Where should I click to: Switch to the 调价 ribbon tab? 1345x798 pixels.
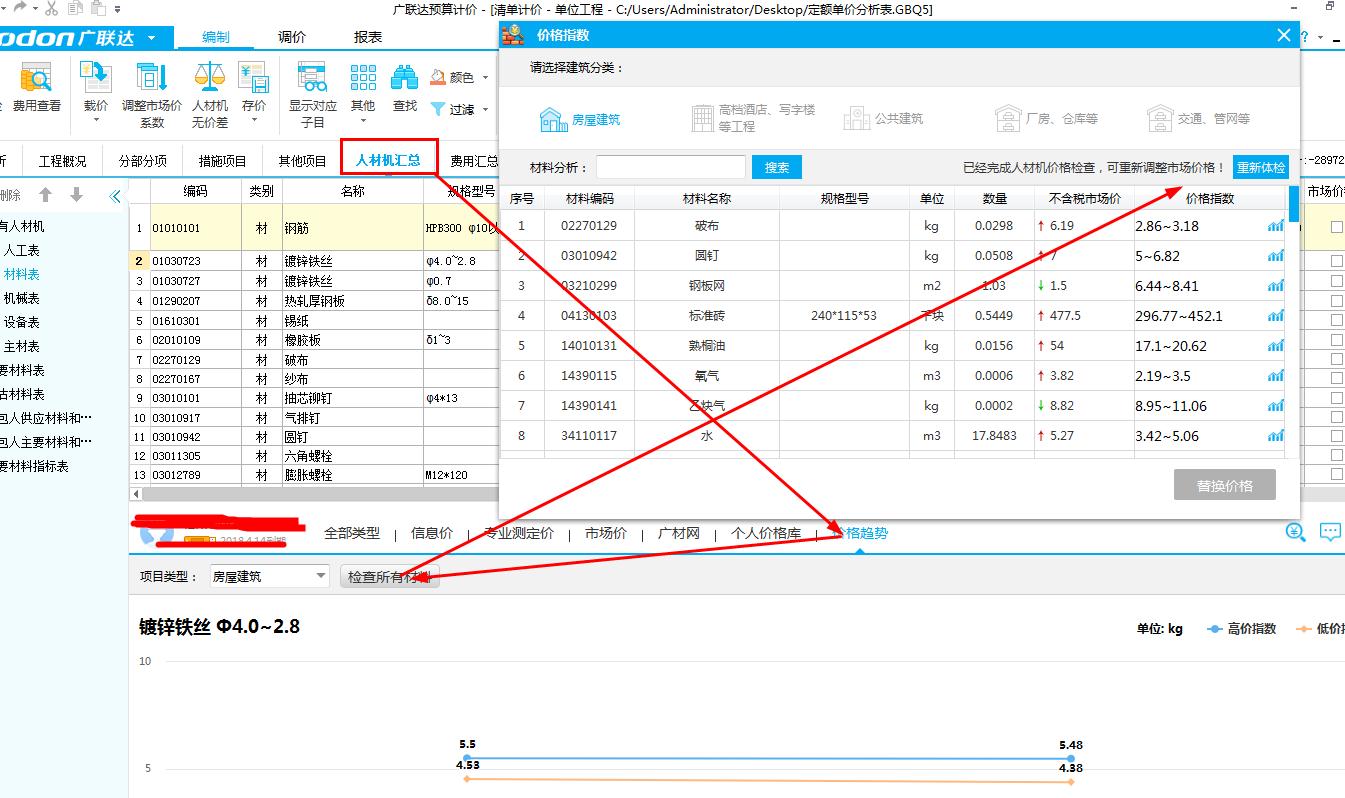292,37
